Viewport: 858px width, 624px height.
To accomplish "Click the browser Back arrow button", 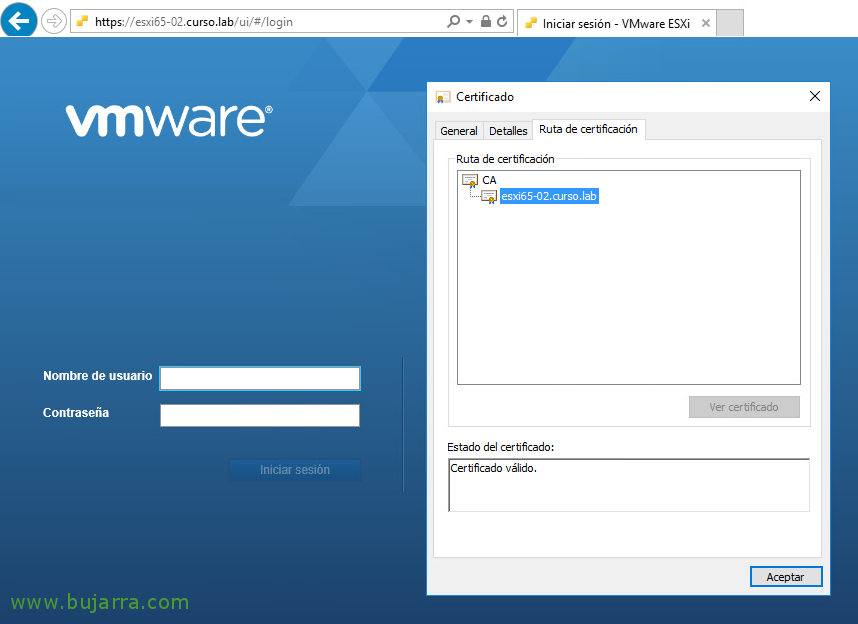I will (19, 21).
